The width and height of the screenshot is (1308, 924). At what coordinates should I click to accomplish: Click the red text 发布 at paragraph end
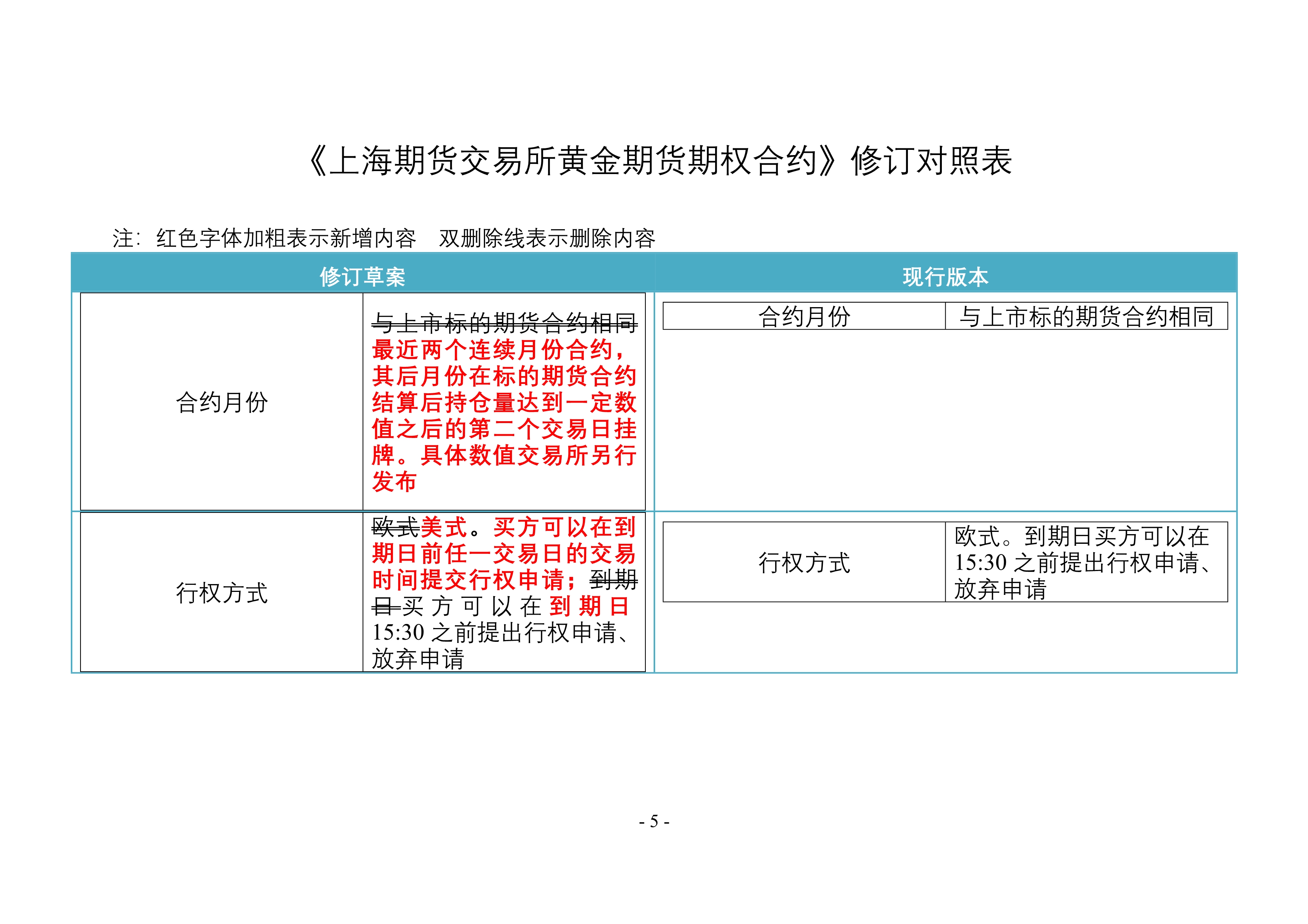394,481
